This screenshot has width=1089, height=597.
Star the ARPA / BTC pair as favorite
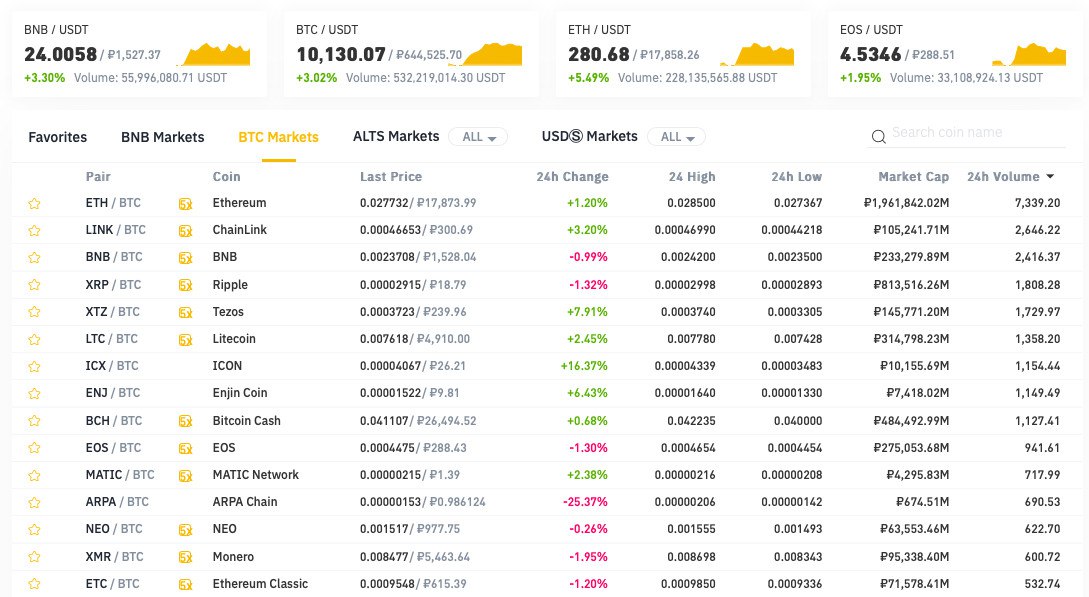tap(34, 502)
